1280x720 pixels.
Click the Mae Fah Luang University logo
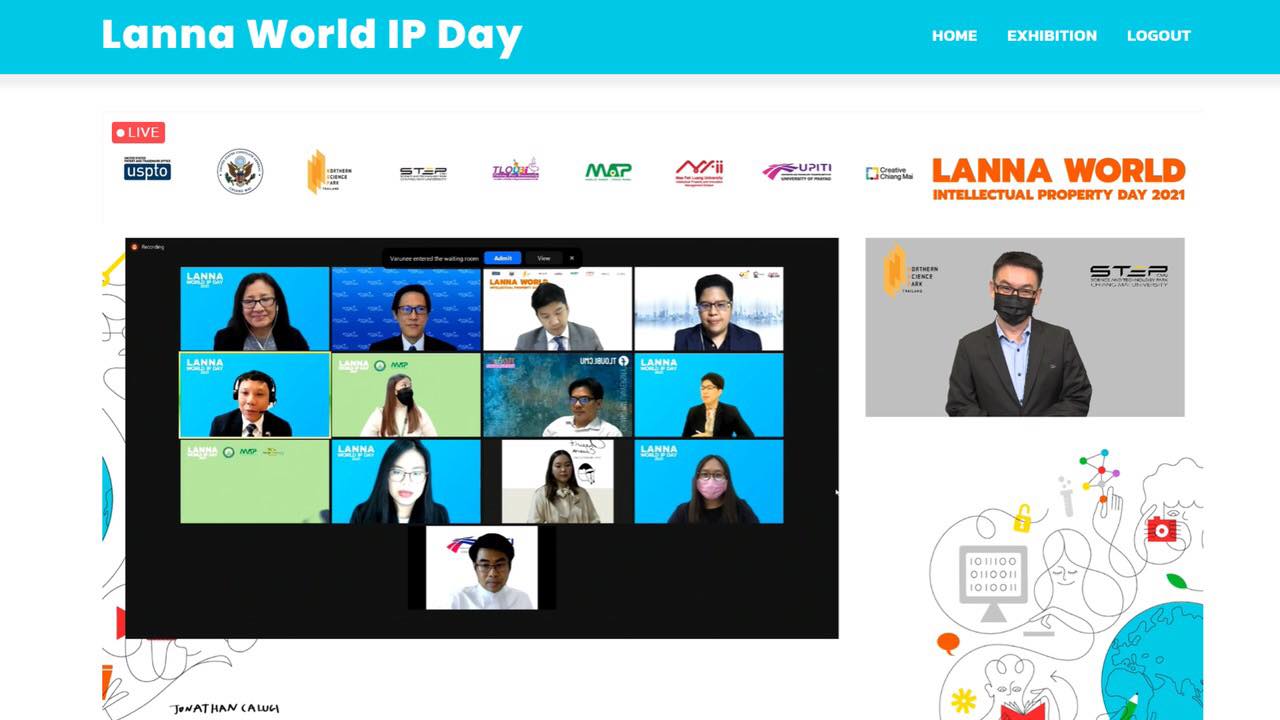699,171
